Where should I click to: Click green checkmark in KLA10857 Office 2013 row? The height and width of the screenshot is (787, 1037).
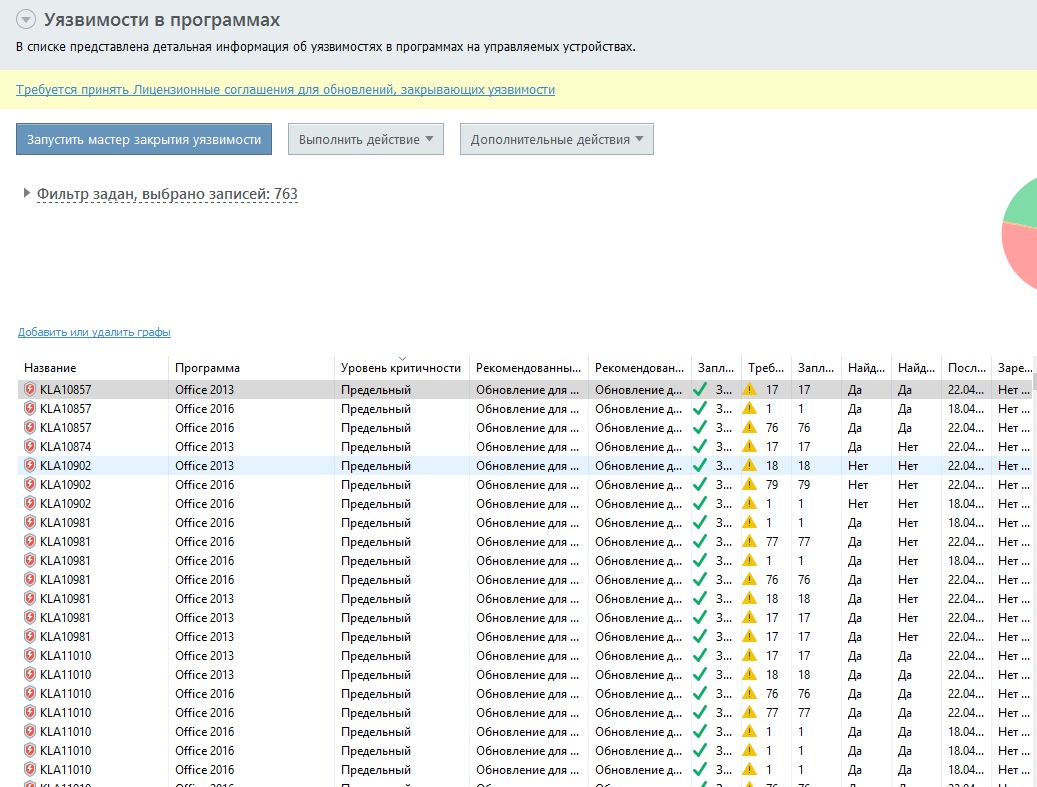[x=700, y=390]
